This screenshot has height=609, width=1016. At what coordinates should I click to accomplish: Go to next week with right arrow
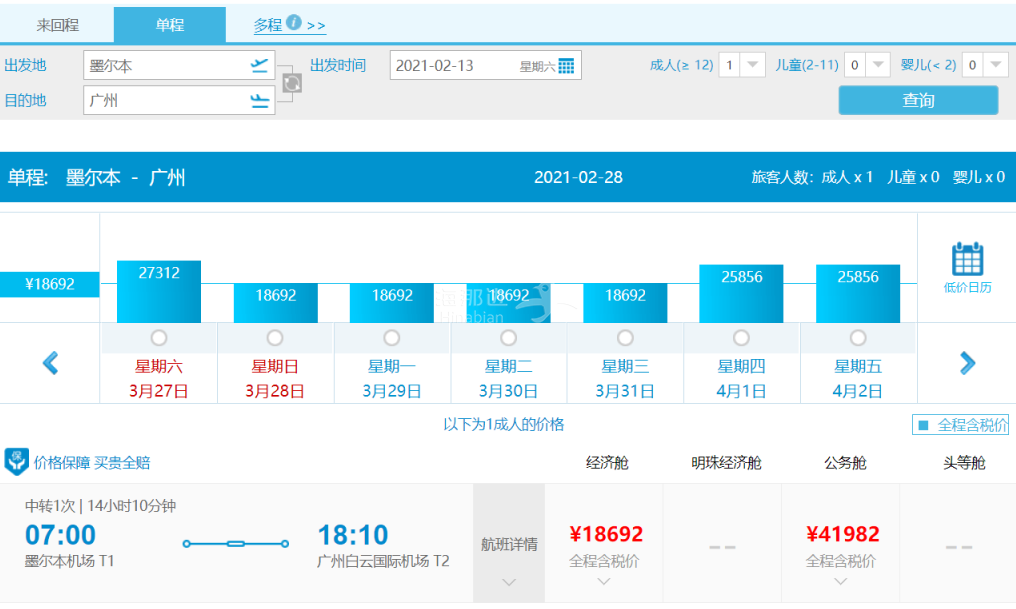click(x=967, y=363)
